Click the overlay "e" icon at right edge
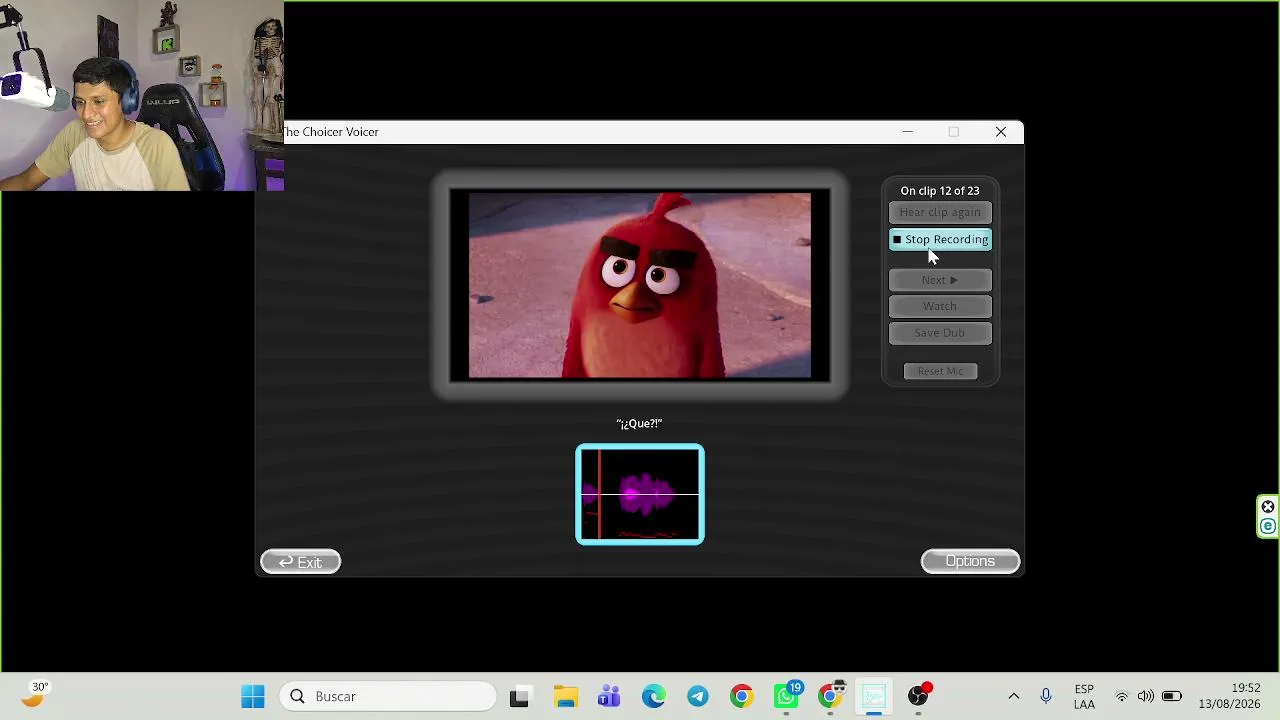 pyautogui.click(x=1268, y=527)
